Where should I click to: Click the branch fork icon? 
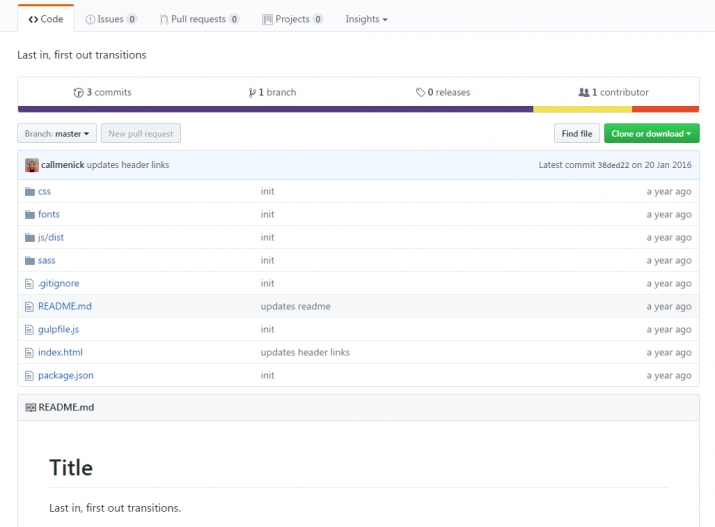[252, 93]
